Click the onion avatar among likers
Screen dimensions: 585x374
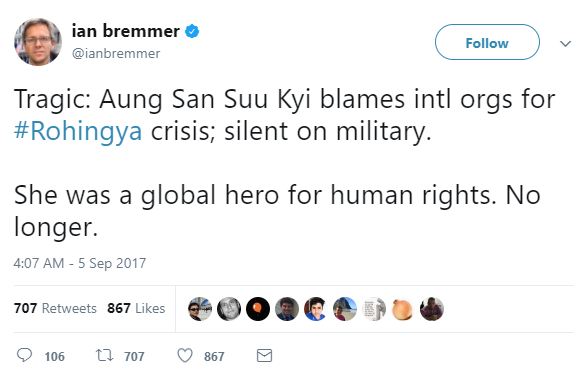403,309
